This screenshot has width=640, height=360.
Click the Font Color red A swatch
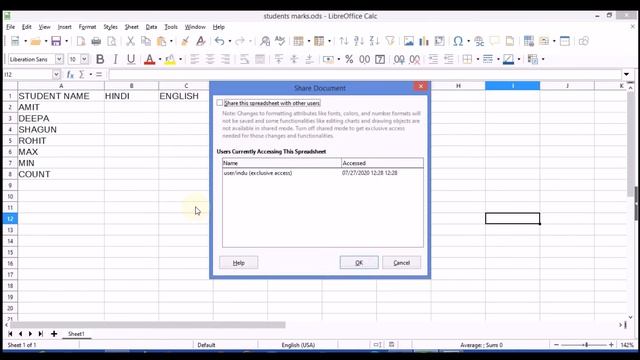150,60
